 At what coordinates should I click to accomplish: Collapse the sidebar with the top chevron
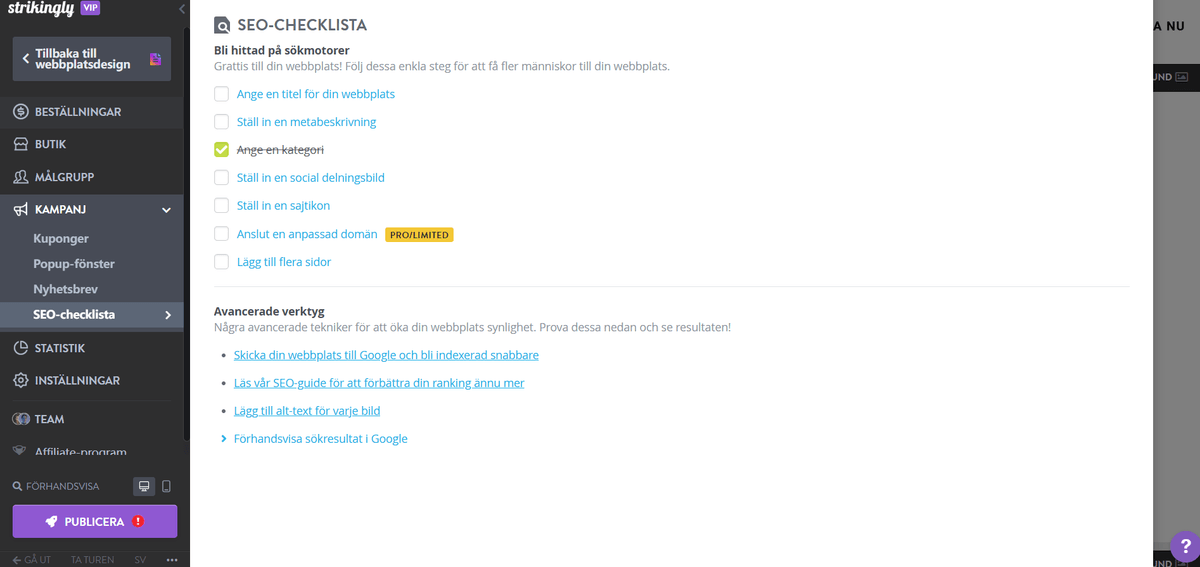point(182,9)
